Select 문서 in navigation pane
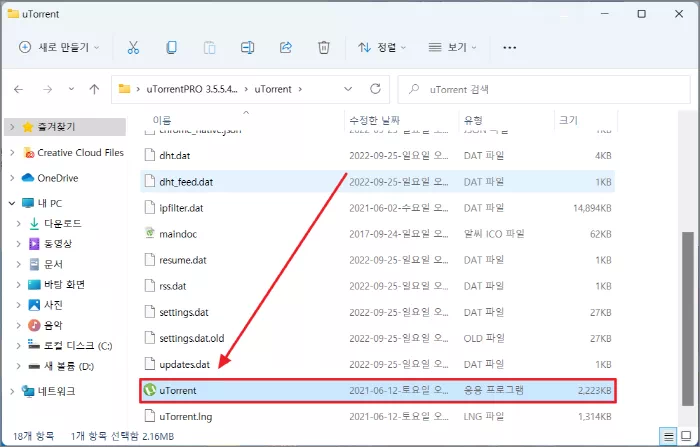The height and width of the screenshot is (447, 700). (53, 264)
